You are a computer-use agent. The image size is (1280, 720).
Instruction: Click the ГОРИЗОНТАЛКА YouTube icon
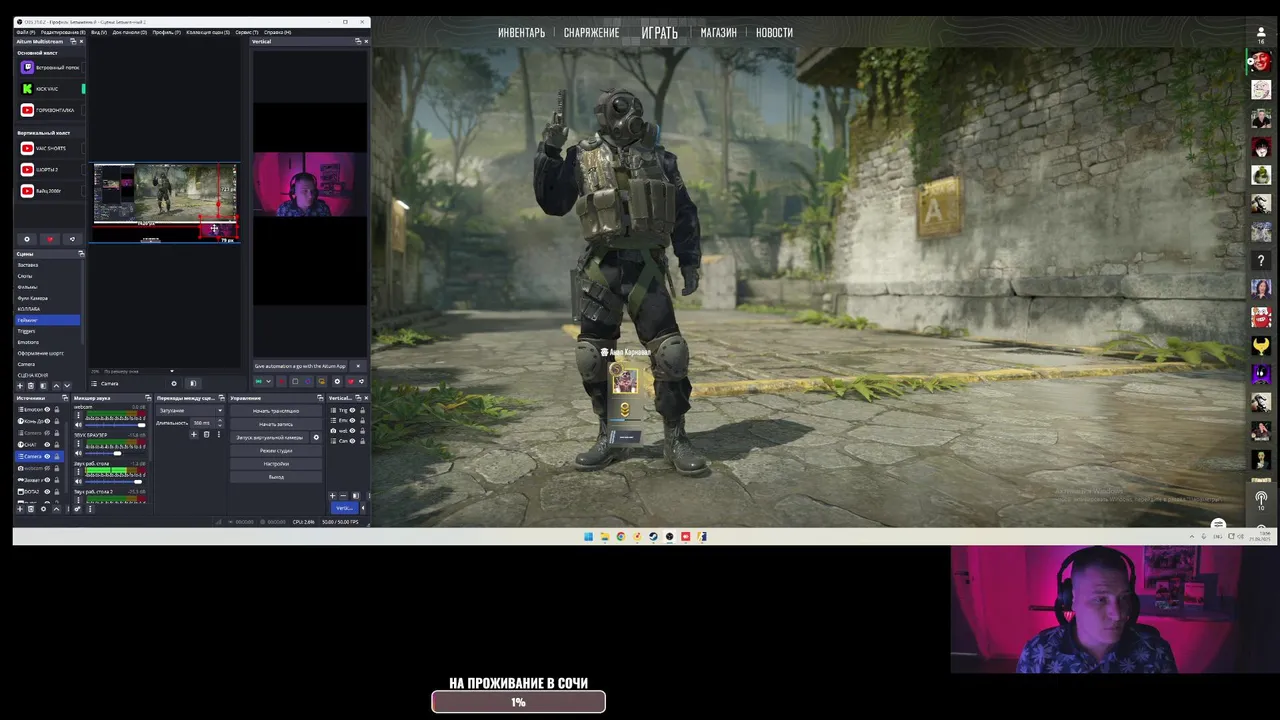click(27, 110)
